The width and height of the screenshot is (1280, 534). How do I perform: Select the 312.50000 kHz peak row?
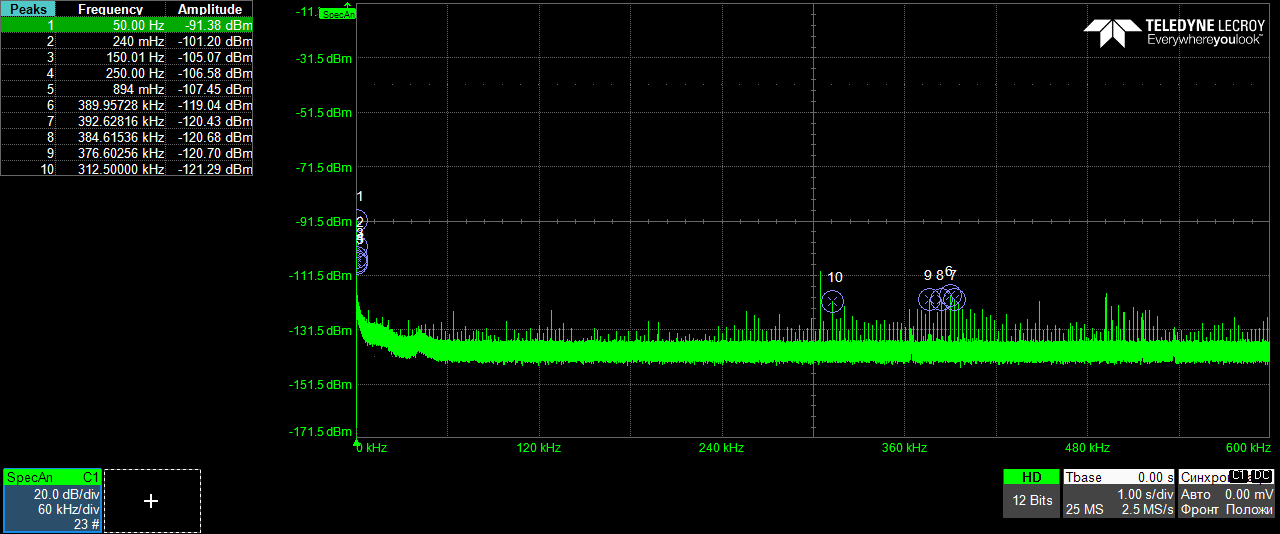pyautogui.click(x=126, y=169)
